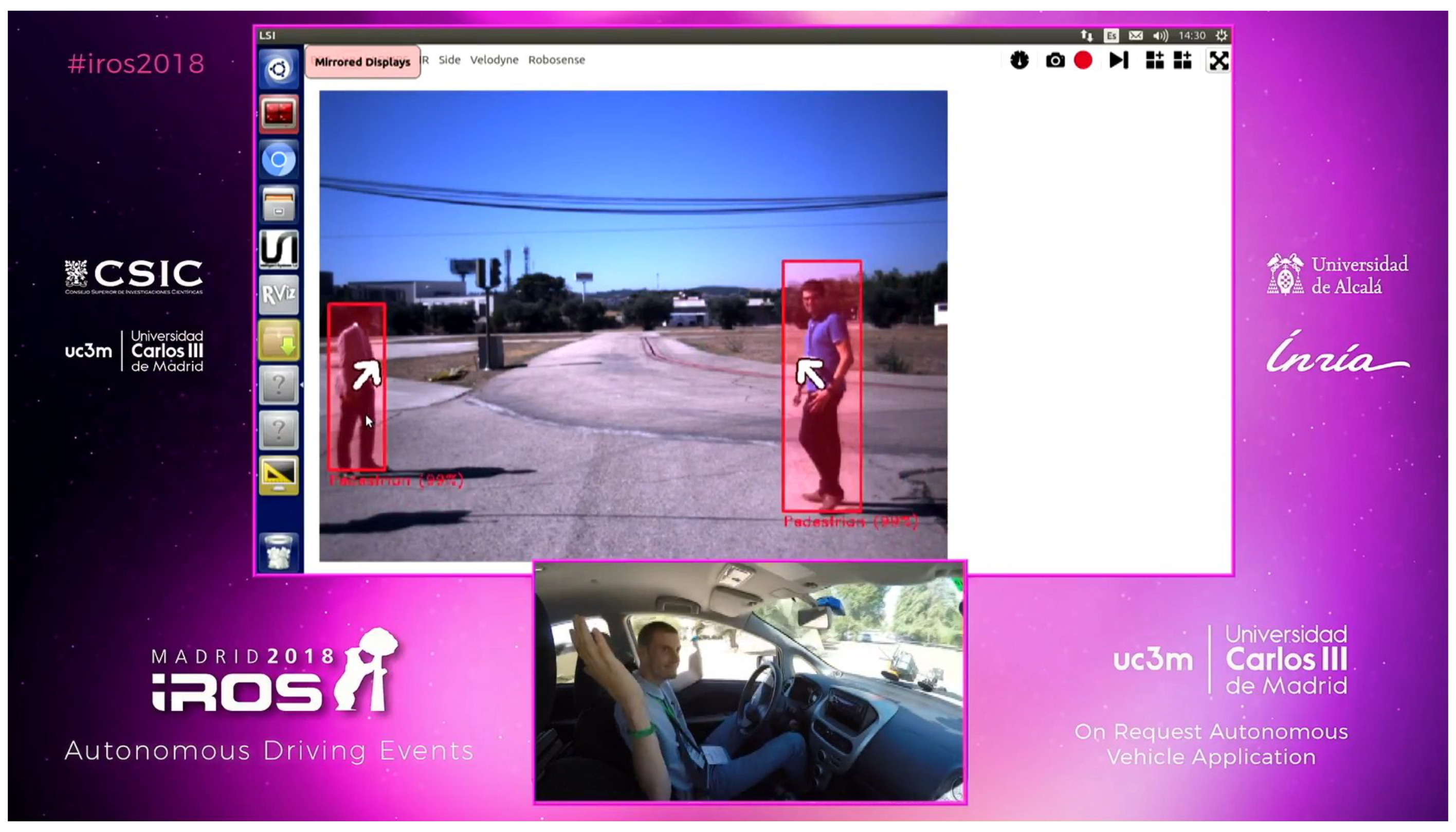Open the Trash in the dock
This screenshot has height=832, width=1456.
pyautogui.click(x=278, y=551)
